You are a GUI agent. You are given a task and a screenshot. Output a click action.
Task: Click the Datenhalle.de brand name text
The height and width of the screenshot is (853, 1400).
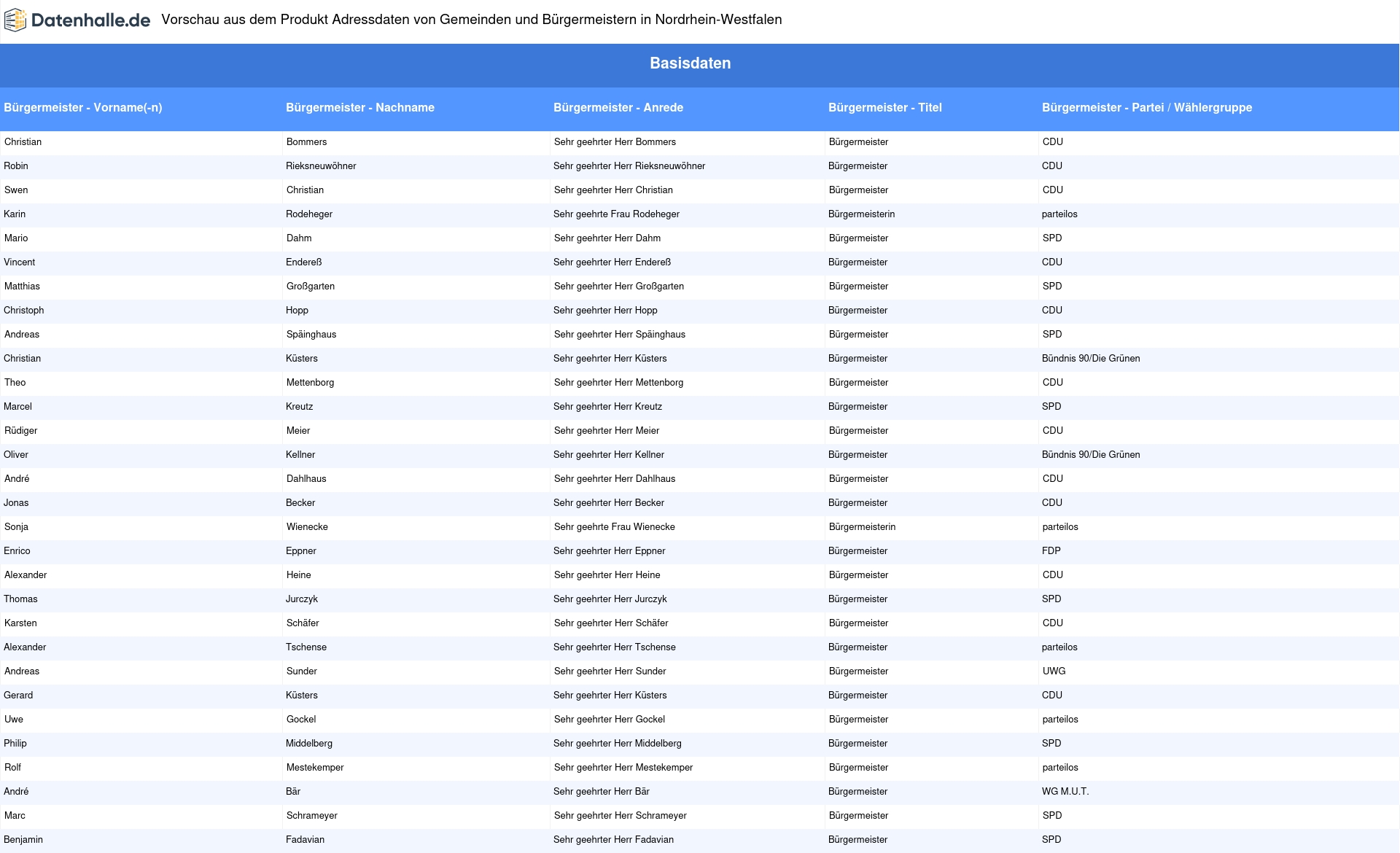pos(90,20)
